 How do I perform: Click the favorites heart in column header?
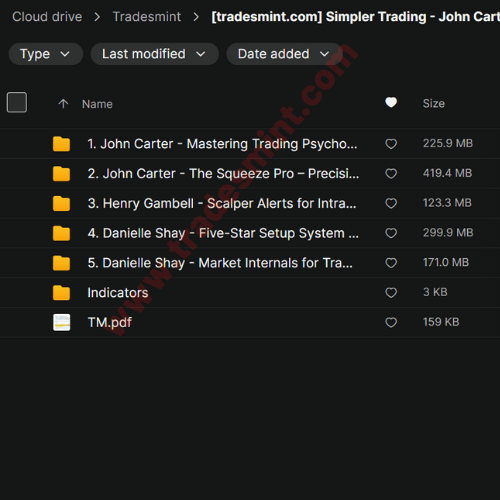(391, 102)
